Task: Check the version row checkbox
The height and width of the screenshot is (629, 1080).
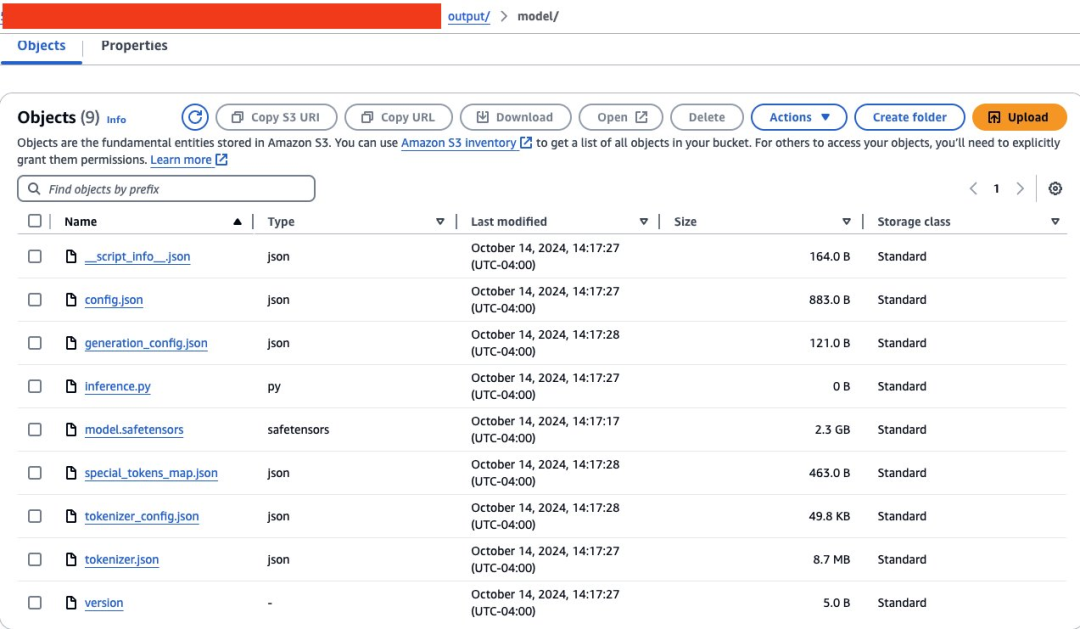Action: 34,603
